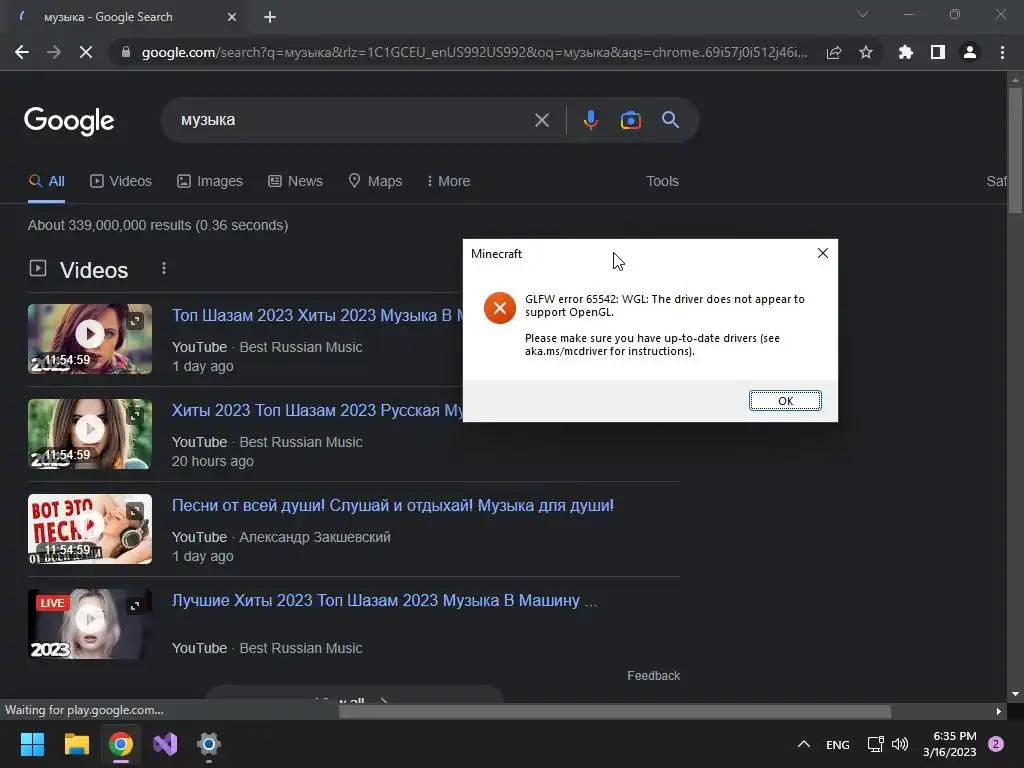Viewport: 1024px width, 768px height.
Task: Play the Вот это песня thumbnail
Action: pos(89,524)
